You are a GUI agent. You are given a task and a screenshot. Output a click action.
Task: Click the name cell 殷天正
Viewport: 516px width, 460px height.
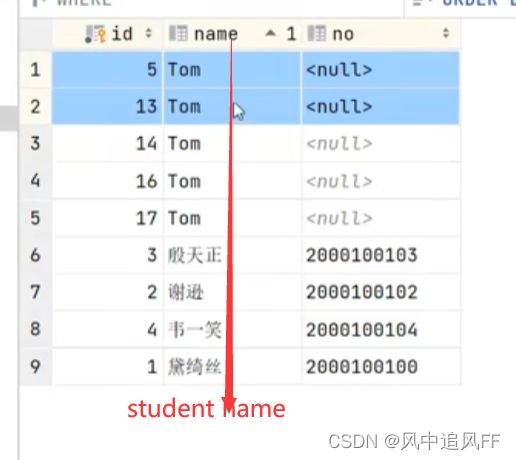point(232,255)
